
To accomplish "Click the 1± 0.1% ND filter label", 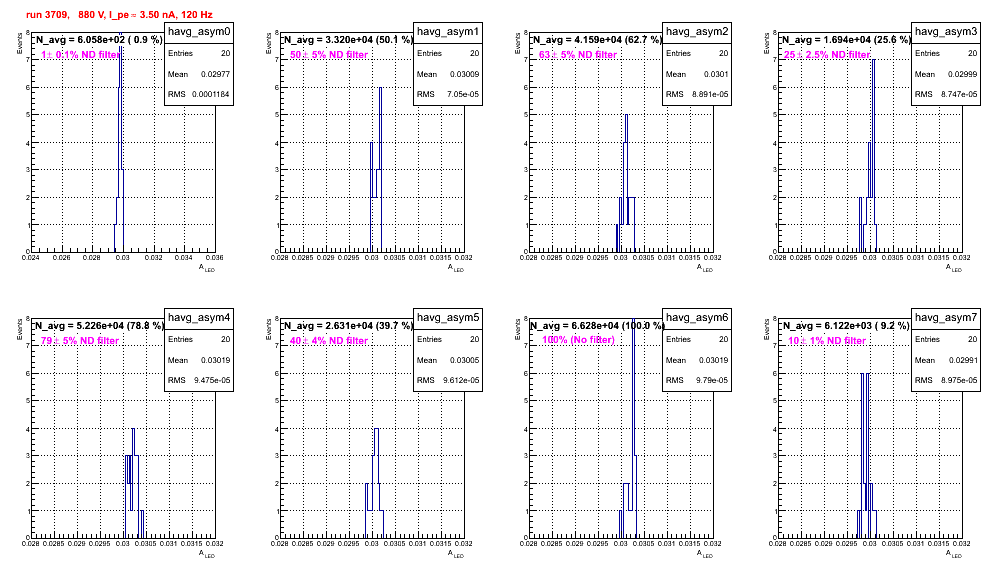I will click(x=81, y=55).
